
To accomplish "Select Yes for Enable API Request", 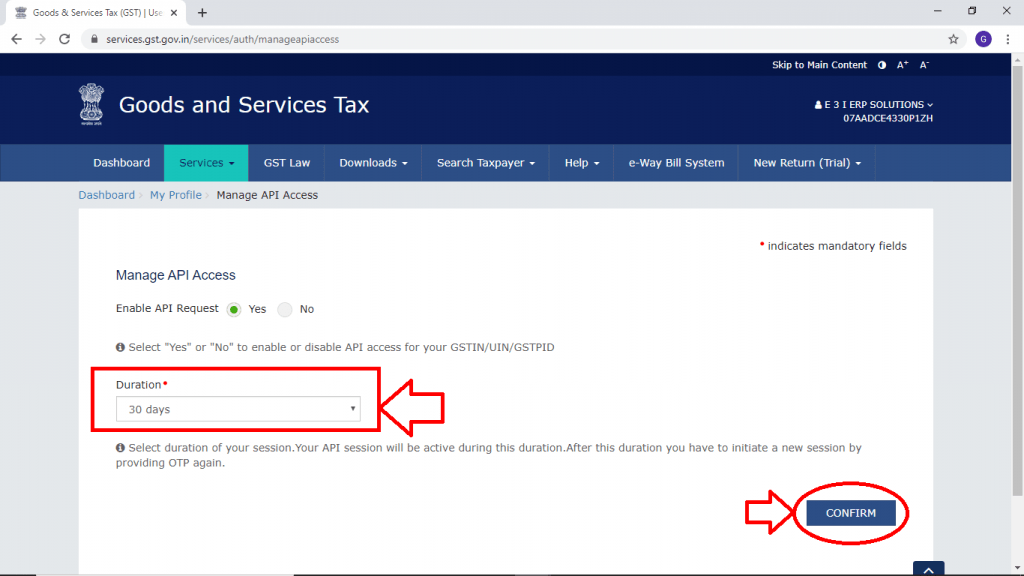I will 234,310.
